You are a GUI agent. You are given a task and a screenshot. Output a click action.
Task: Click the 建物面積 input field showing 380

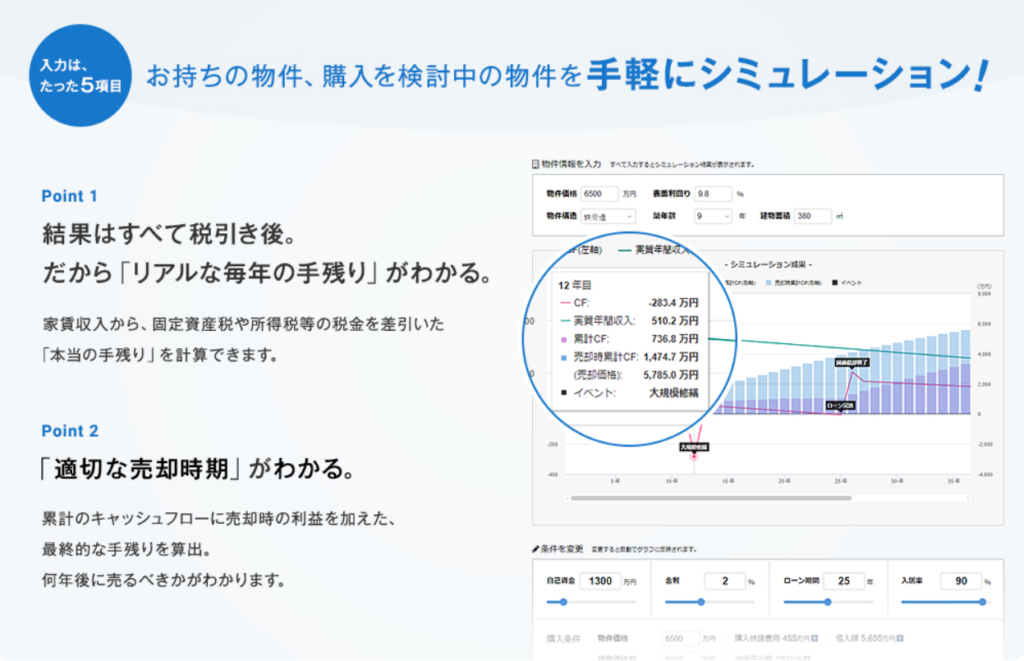point(814,215)
